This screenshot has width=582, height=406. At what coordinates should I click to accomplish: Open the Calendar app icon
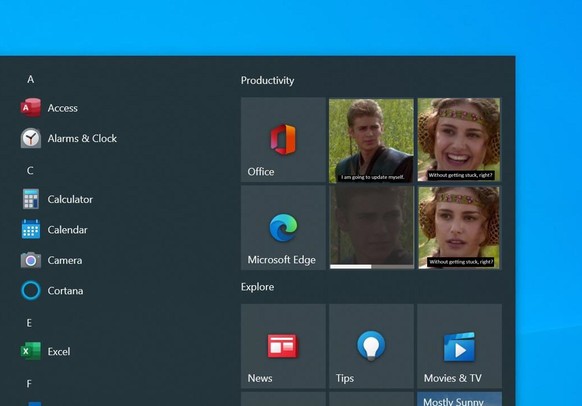[31, 229]
